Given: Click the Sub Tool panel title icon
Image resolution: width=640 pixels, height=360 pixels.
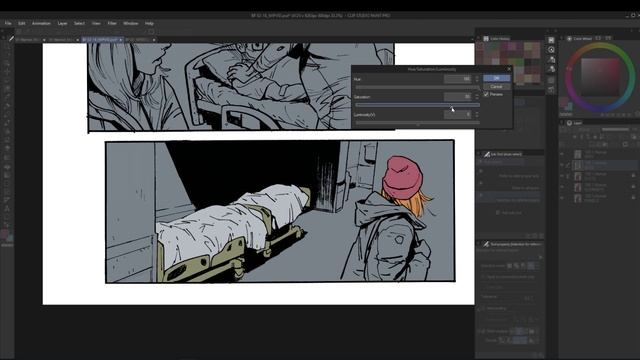Looking at the screenshot, I should (x=487, y=154).
